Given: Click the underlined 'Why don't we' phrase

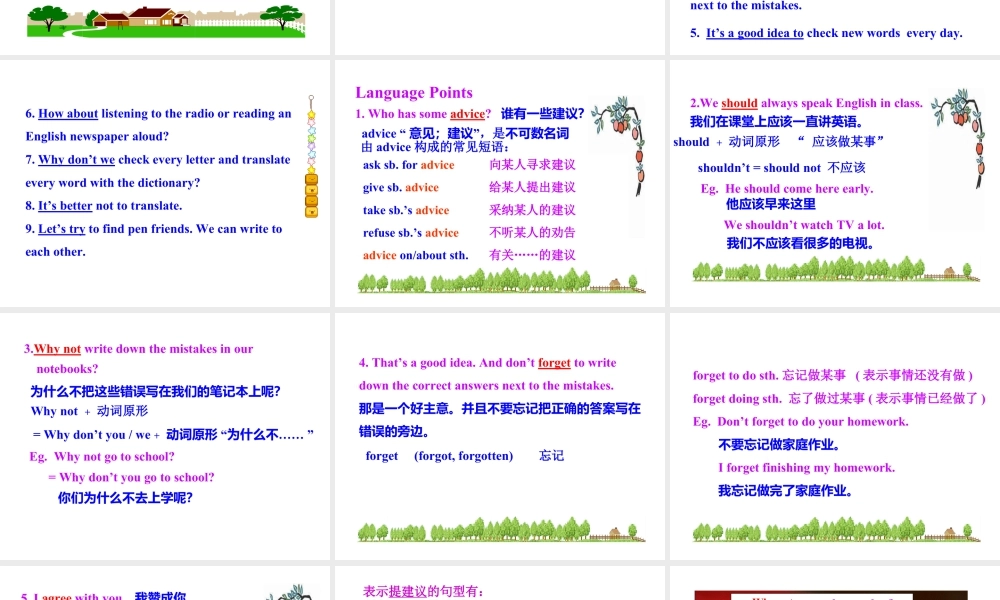Looking at the screenshot, I should pos(77,160).
